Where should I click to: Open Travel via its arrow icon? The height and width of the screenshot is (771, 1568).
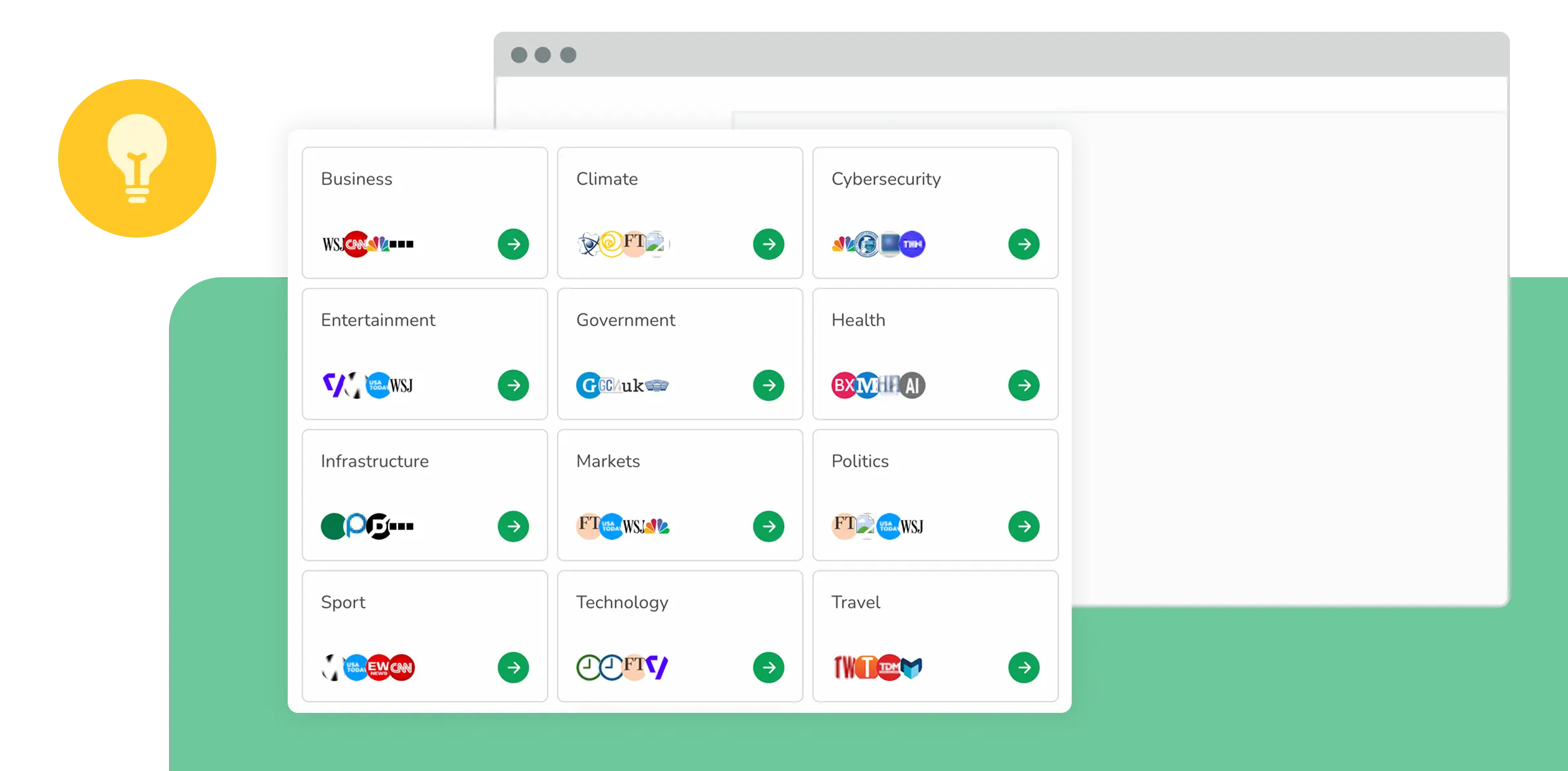[1024, 667]
